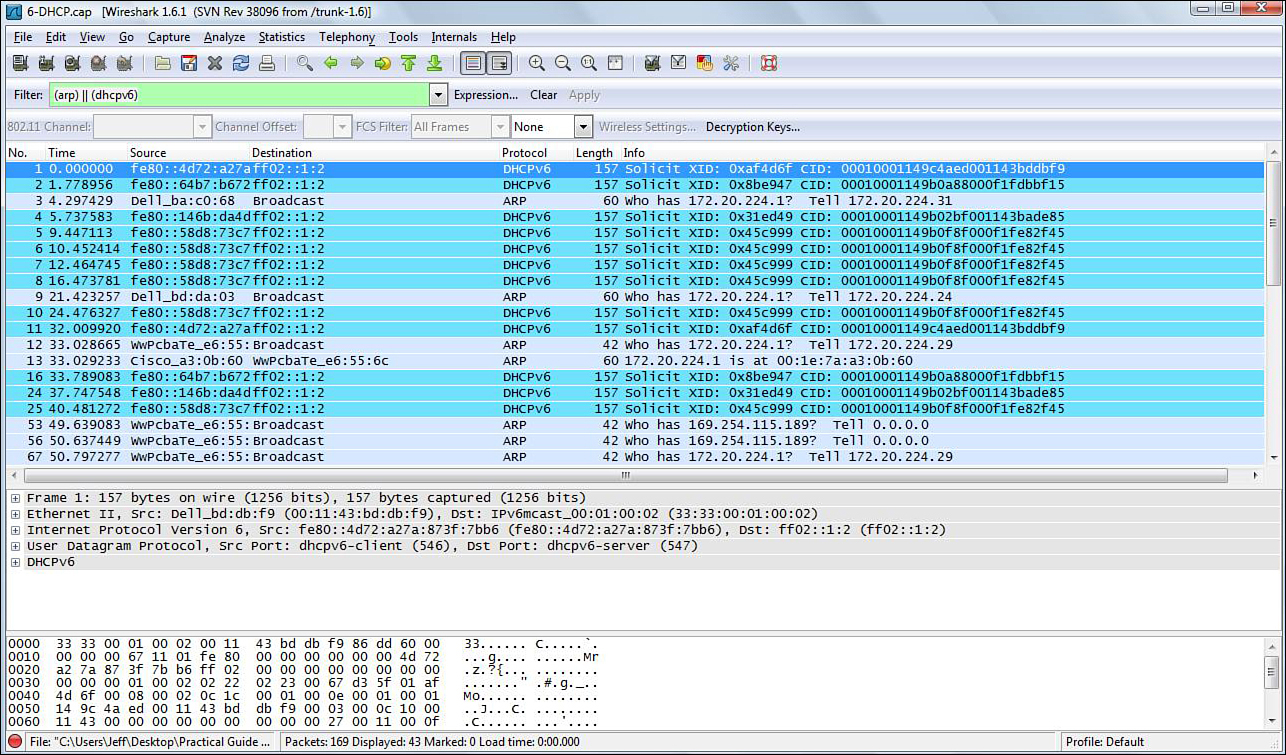Image resolution: width=1286 pixels, height=755 pixels.
Task: Reload this capture file icon
Action: (241, 63)
